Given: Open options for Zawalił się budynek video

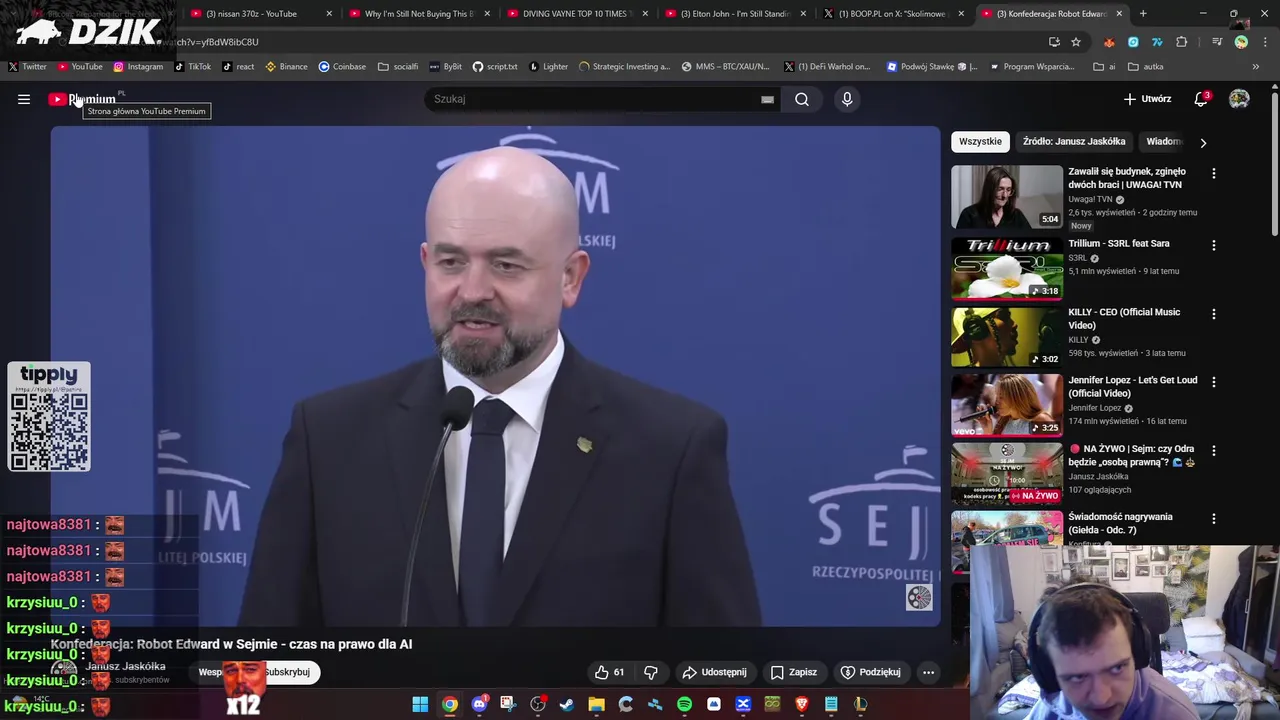Looking at the screenshot, I should pos(1214,174).
